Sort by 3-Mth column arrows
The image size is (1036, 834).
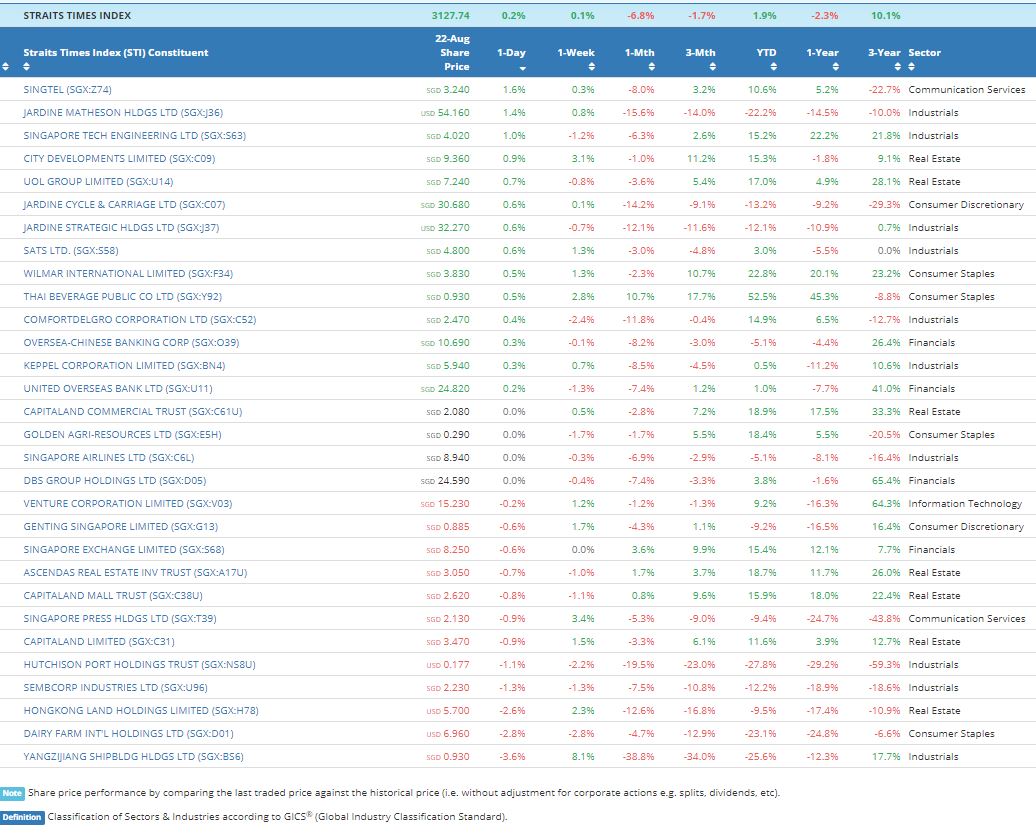pyautogui.click(x=712, y=66)
